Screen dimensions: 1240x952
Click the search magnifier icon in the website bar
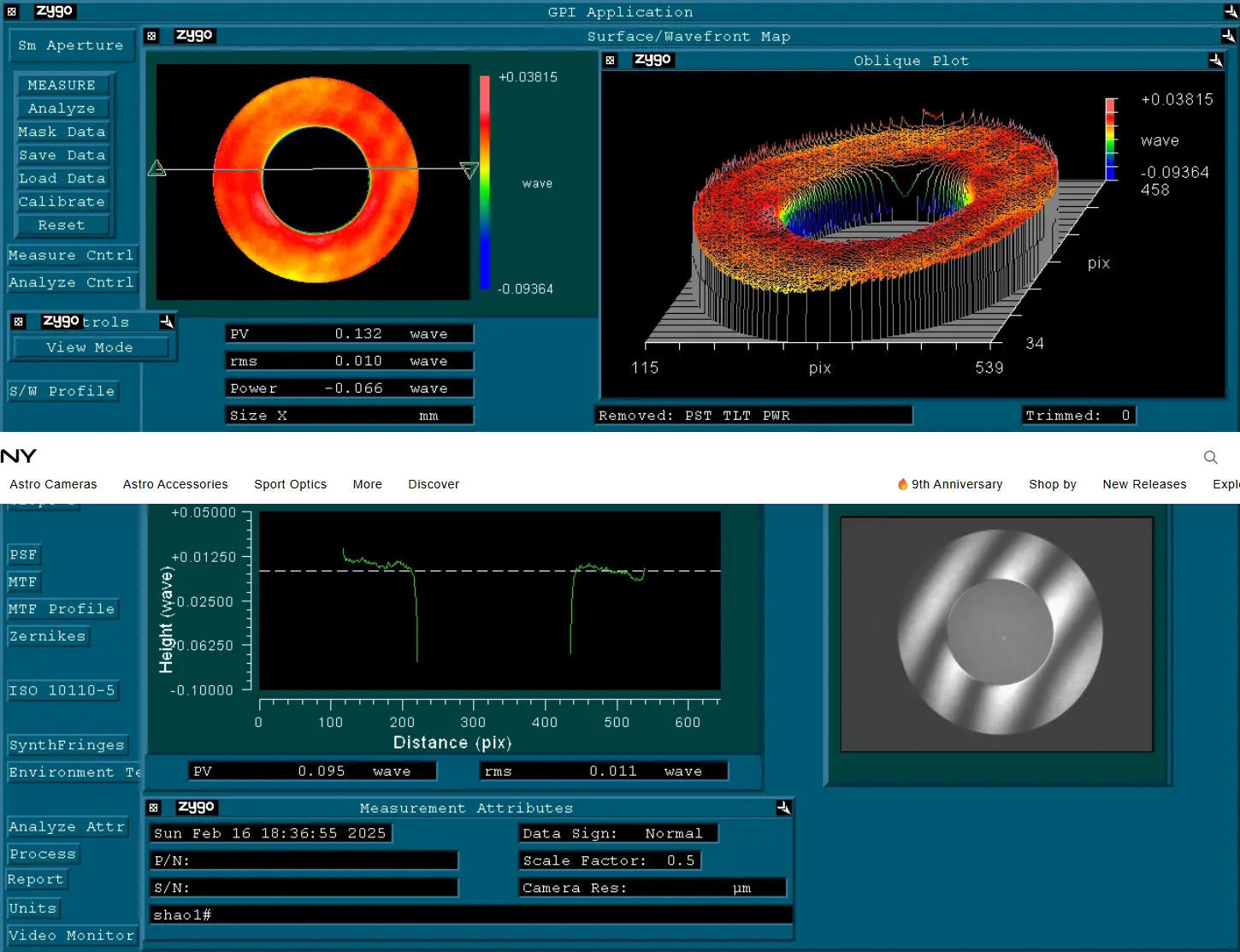[x=1210, y=458]
